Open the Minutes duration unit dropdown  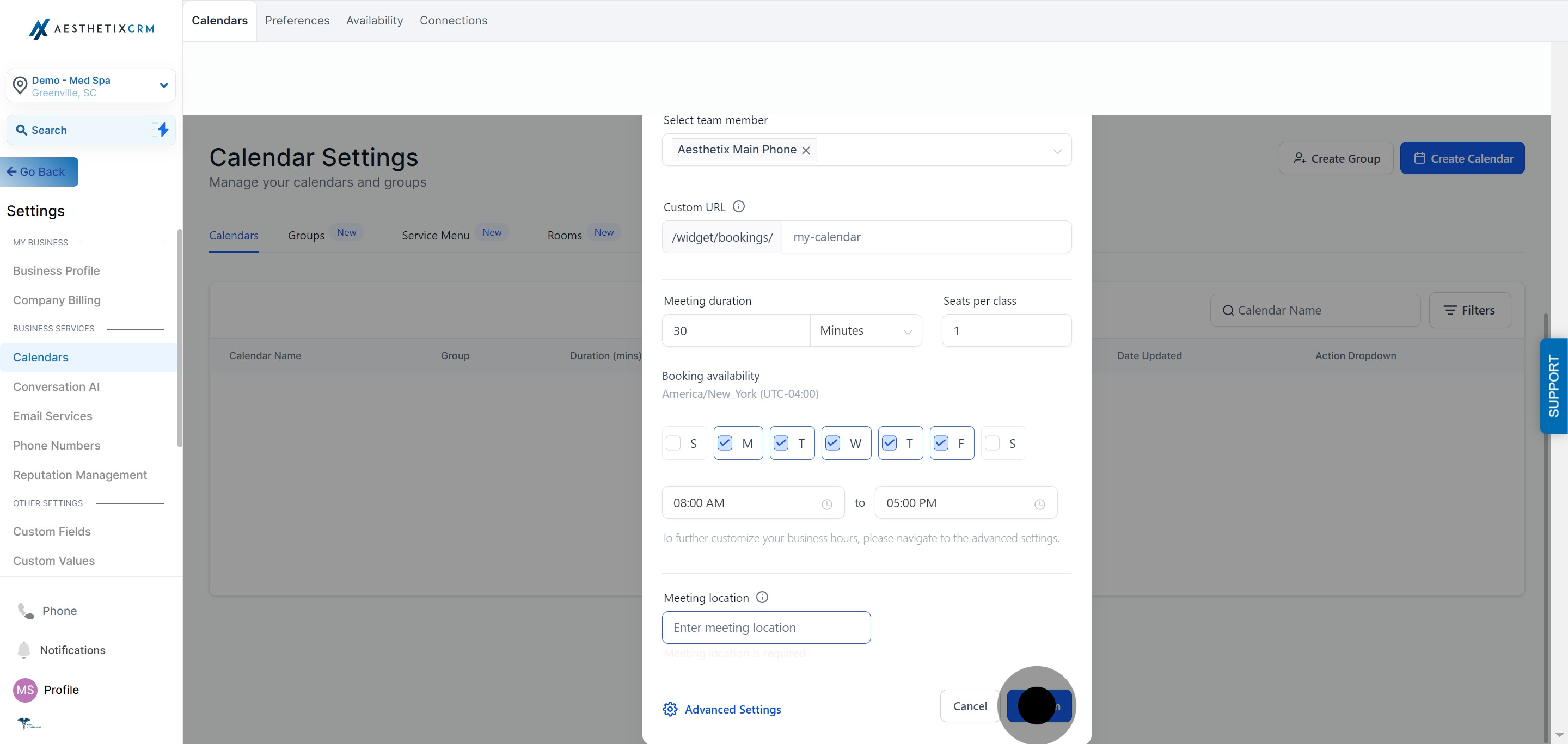tap(865, 331)
